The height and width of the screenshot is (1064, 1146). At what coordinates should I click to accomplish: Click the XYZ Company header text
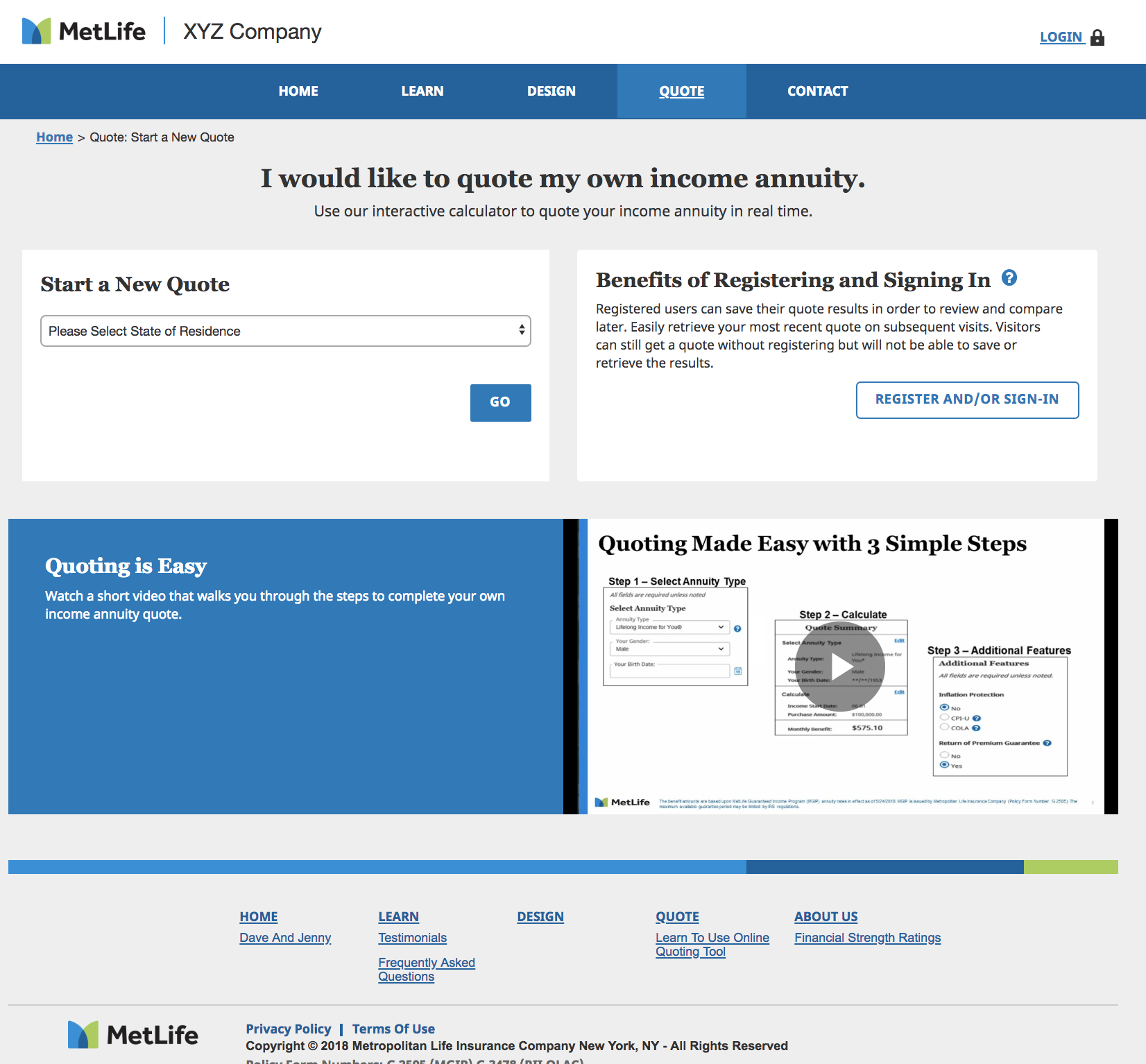[x=253, y=32]
